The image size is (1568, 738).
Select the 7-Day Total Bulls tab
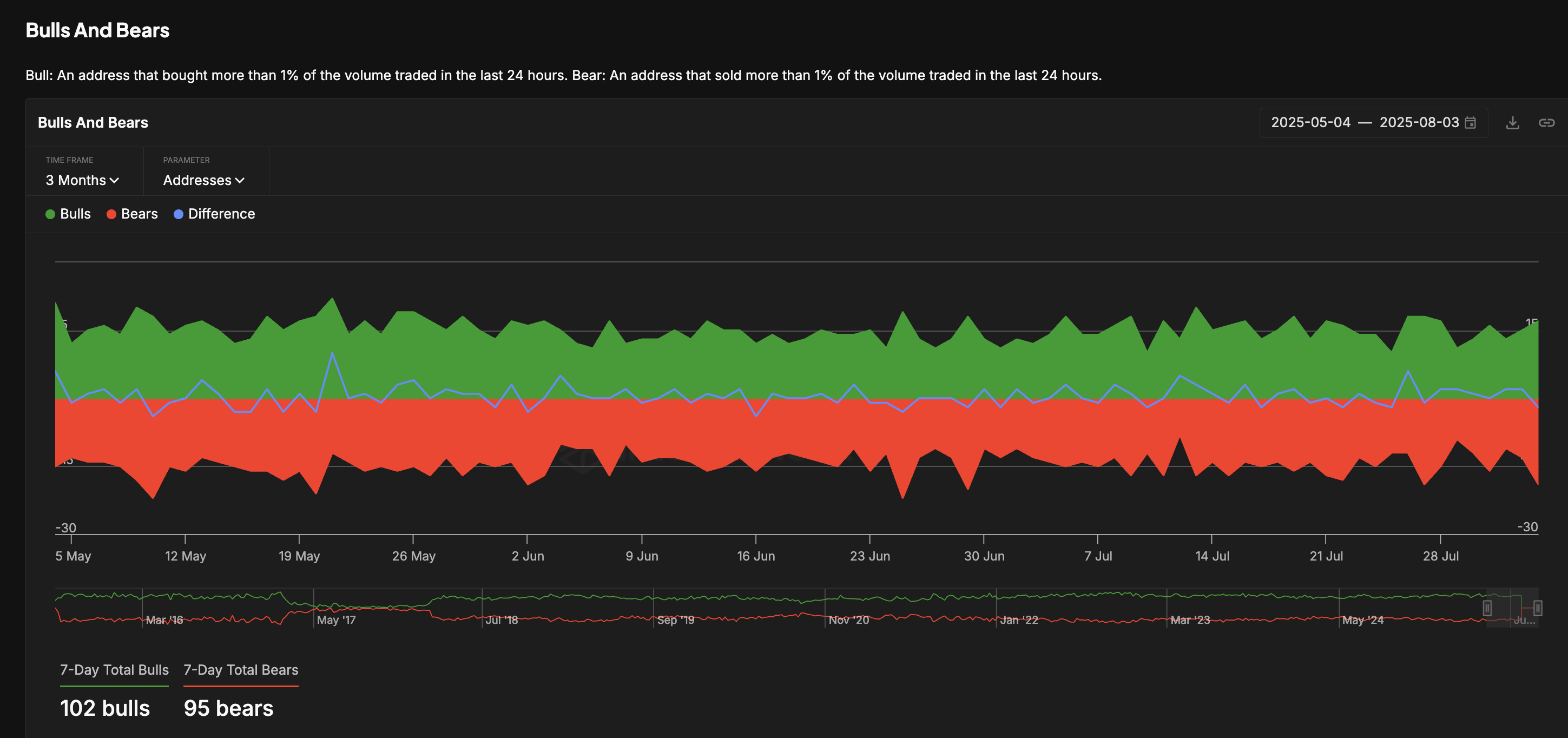[114, 670]
